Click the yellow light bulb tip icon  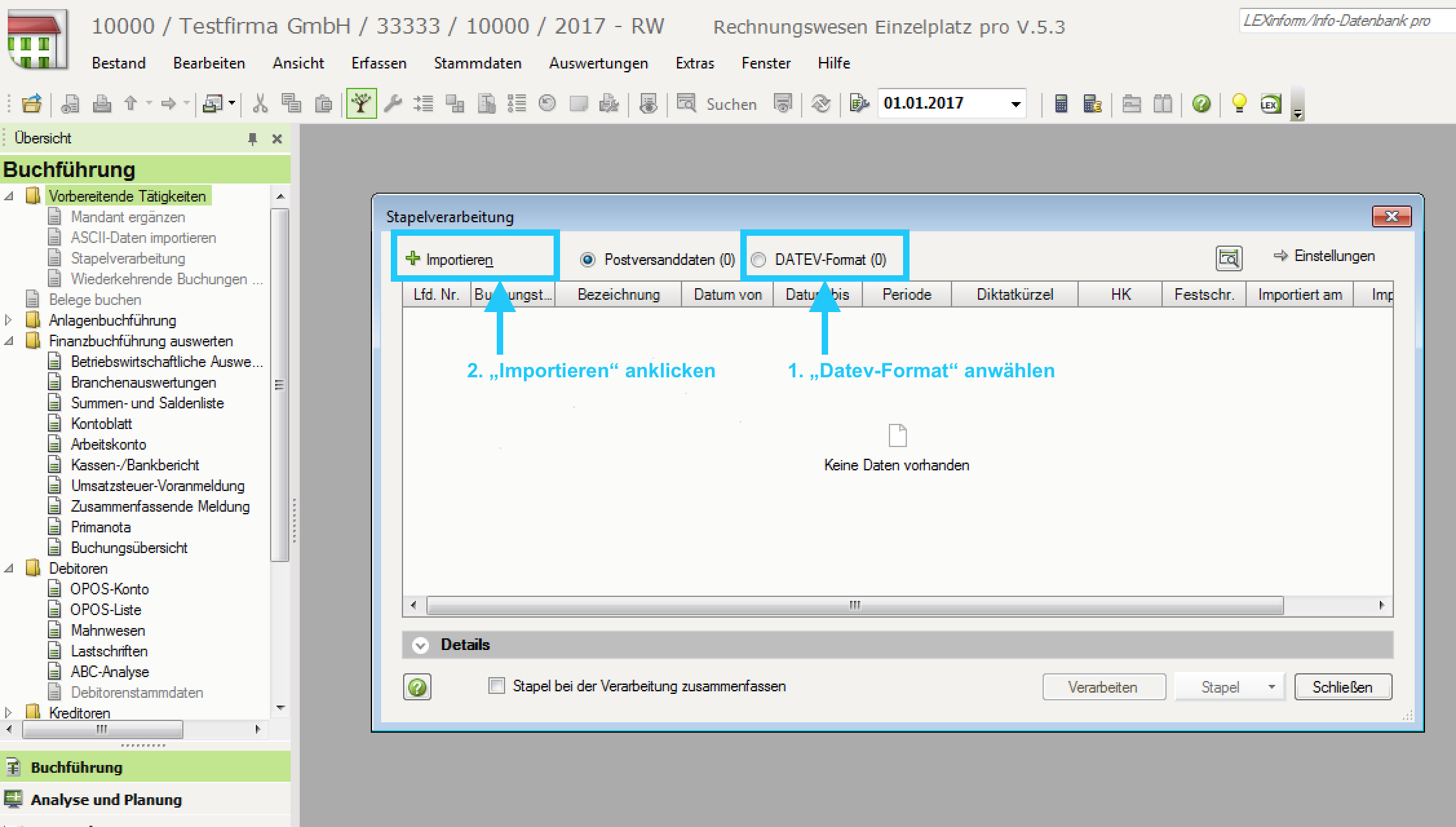1239,103
